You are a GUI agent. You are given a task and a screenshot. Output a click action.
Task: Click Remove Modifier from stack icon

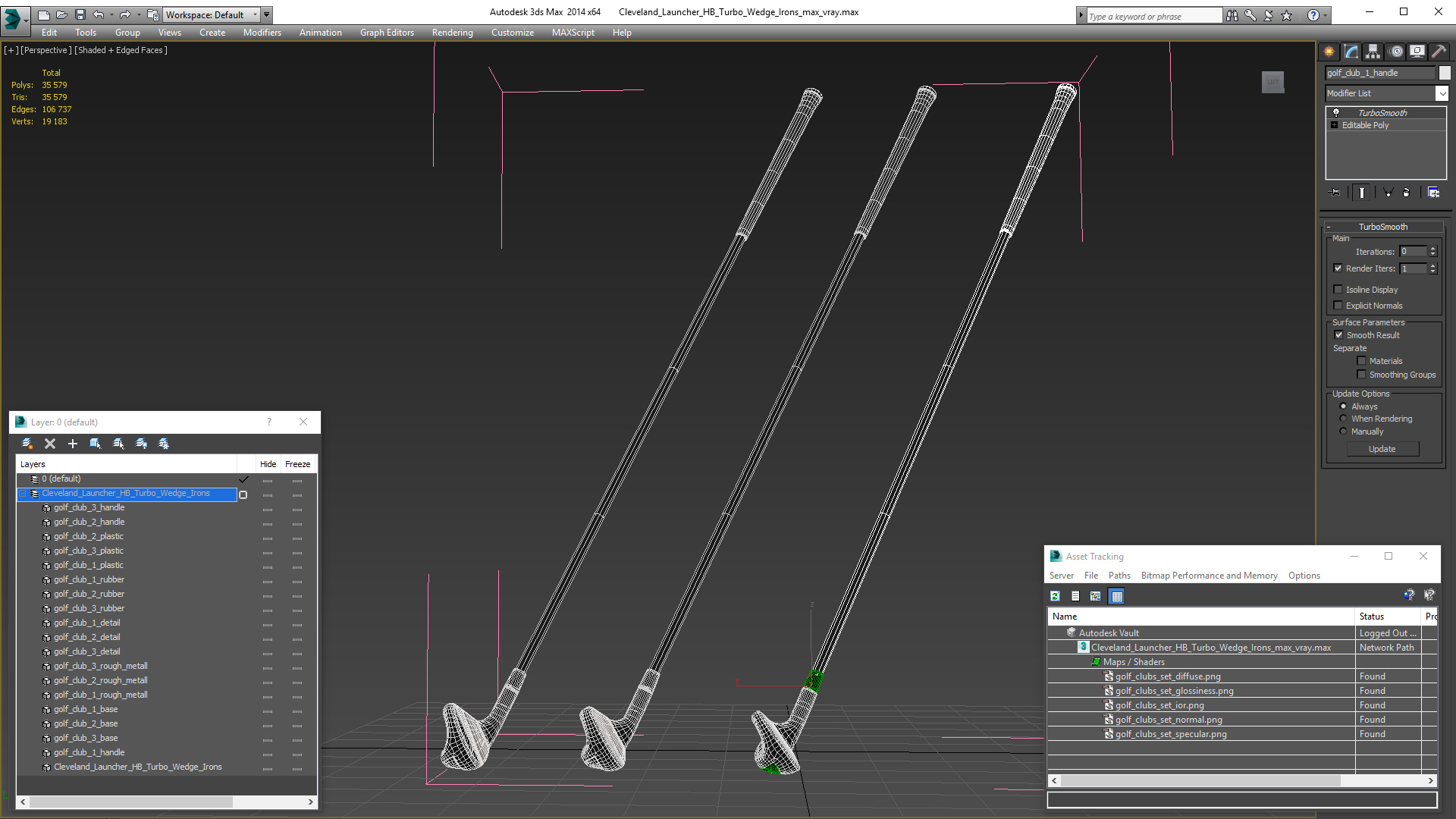1407,193
